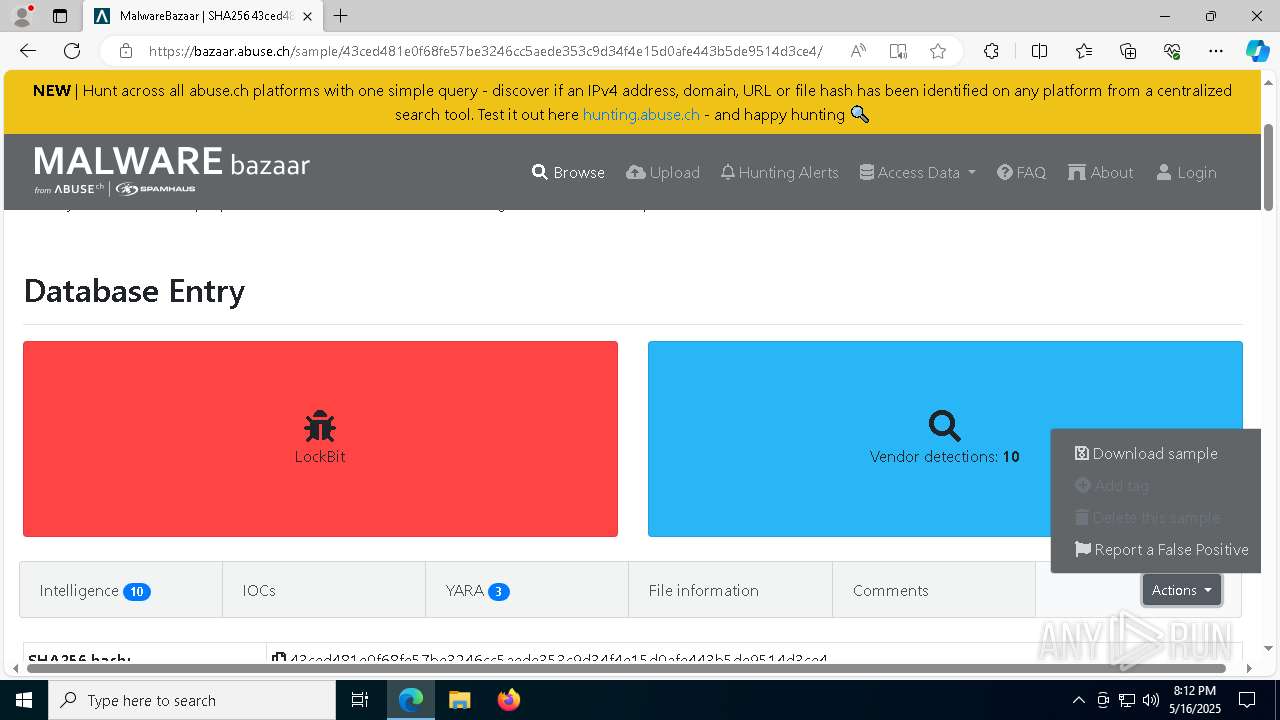Click the Login link
The height and width of the screenshot is (720, 1280).
click(1186, 172)
